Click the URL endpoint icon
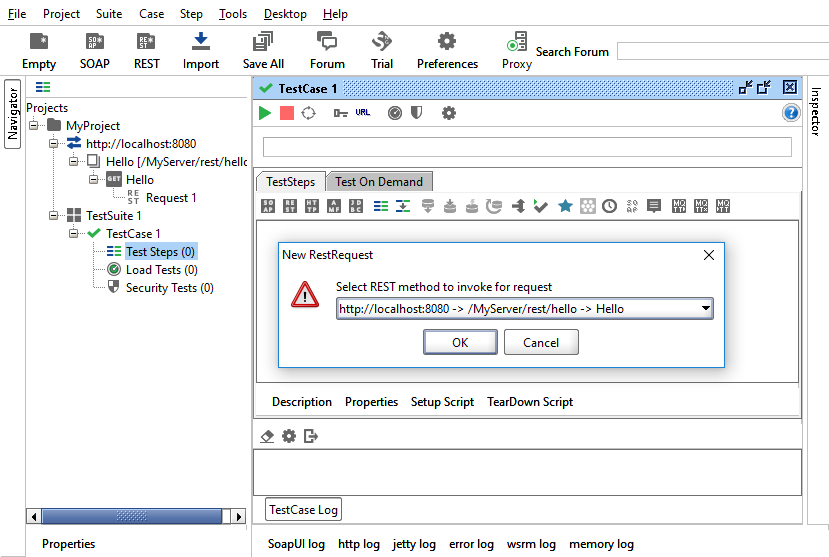 click(x=363, y=113)
